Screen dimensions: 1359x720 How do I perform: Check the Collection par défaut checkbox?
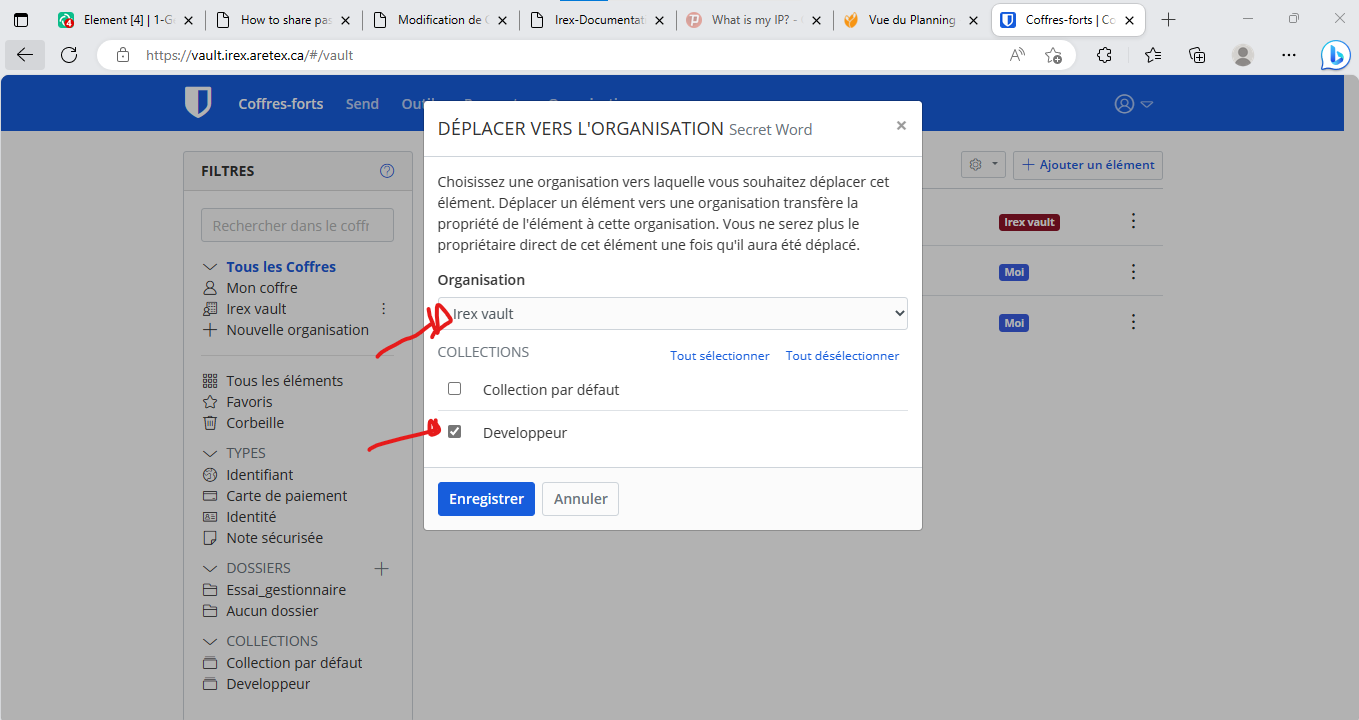pyautogui.click(x=455, y=388)
